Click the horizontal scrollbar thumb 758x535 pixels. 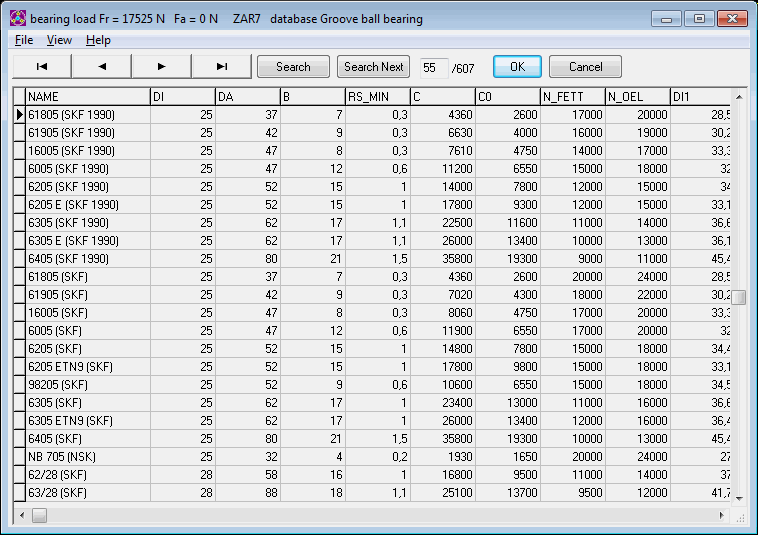click(x=39, y=516)
